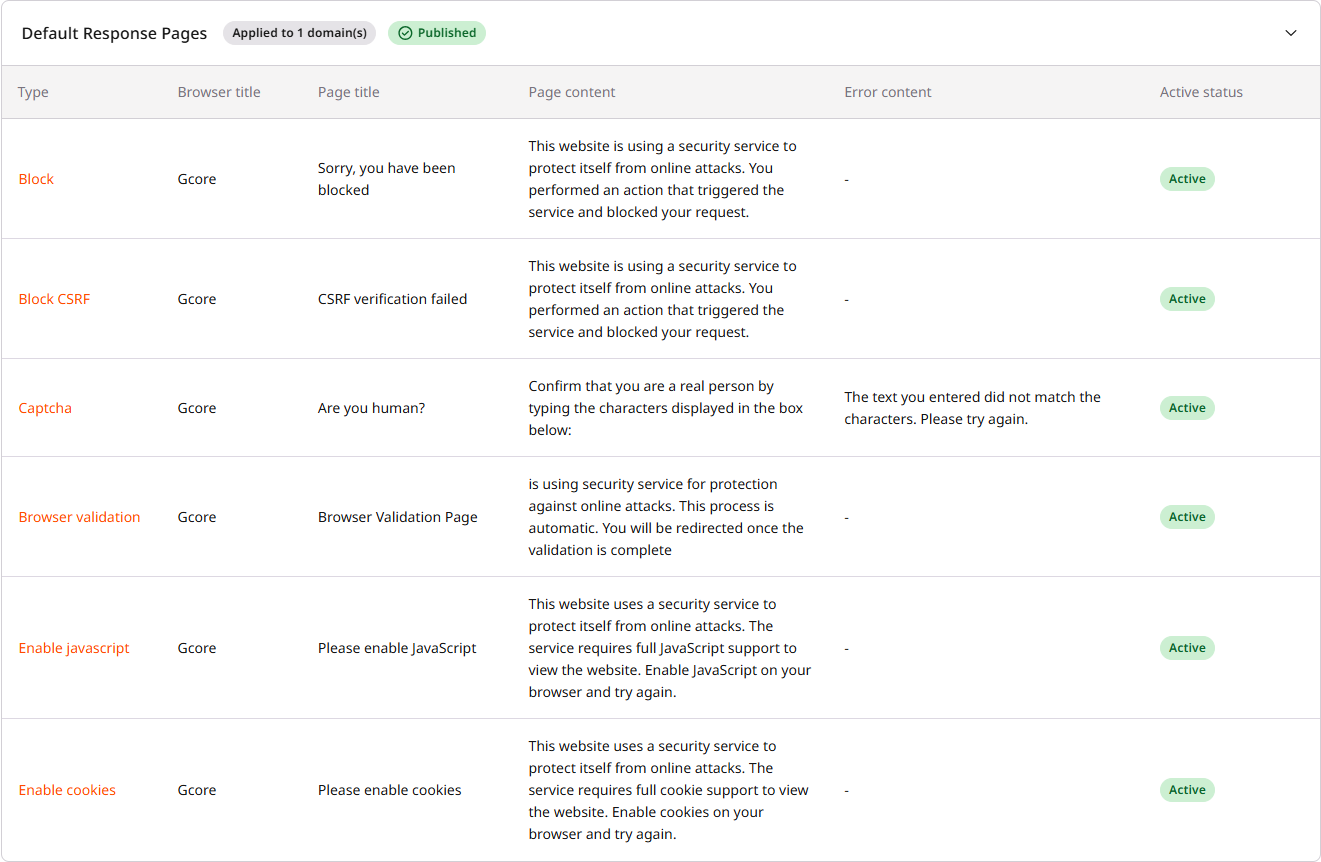This screenshot has height=862, width=1321.
Task: Click the Error content column header
Action: tap(887, 91)
